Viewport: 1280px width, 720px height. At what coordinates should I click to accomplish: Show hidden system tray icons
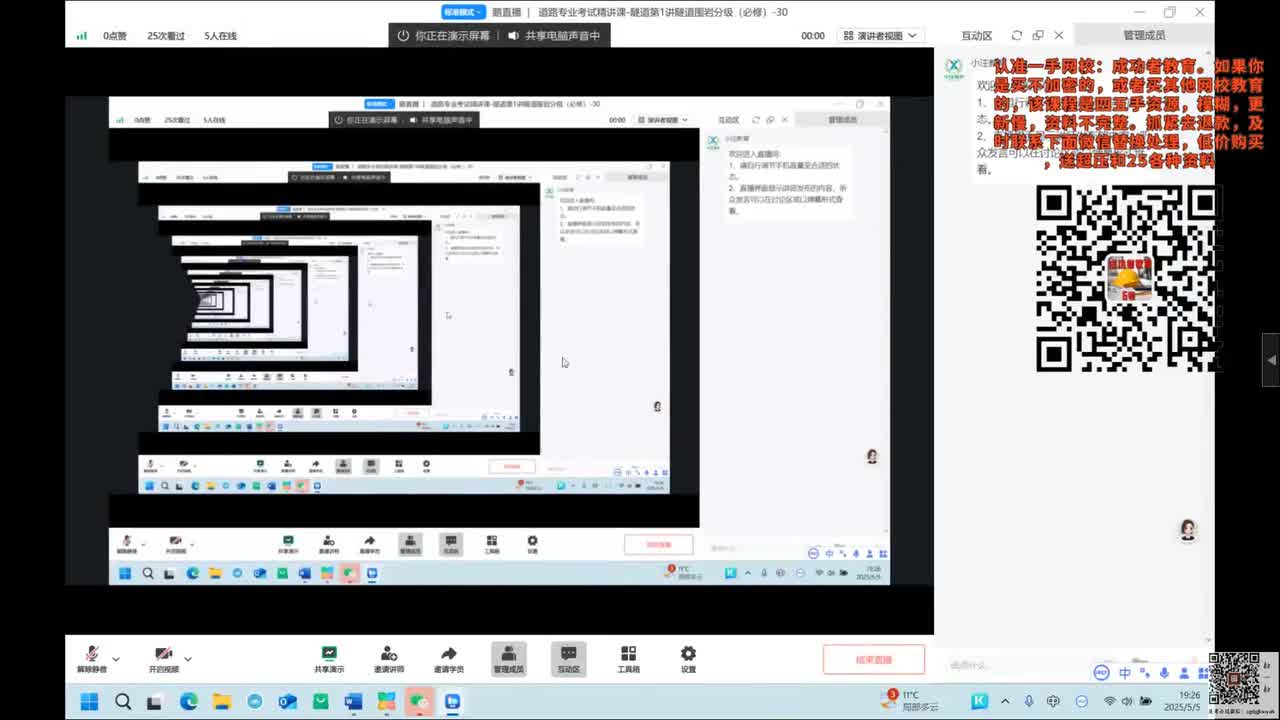(x=1005, y=701)
